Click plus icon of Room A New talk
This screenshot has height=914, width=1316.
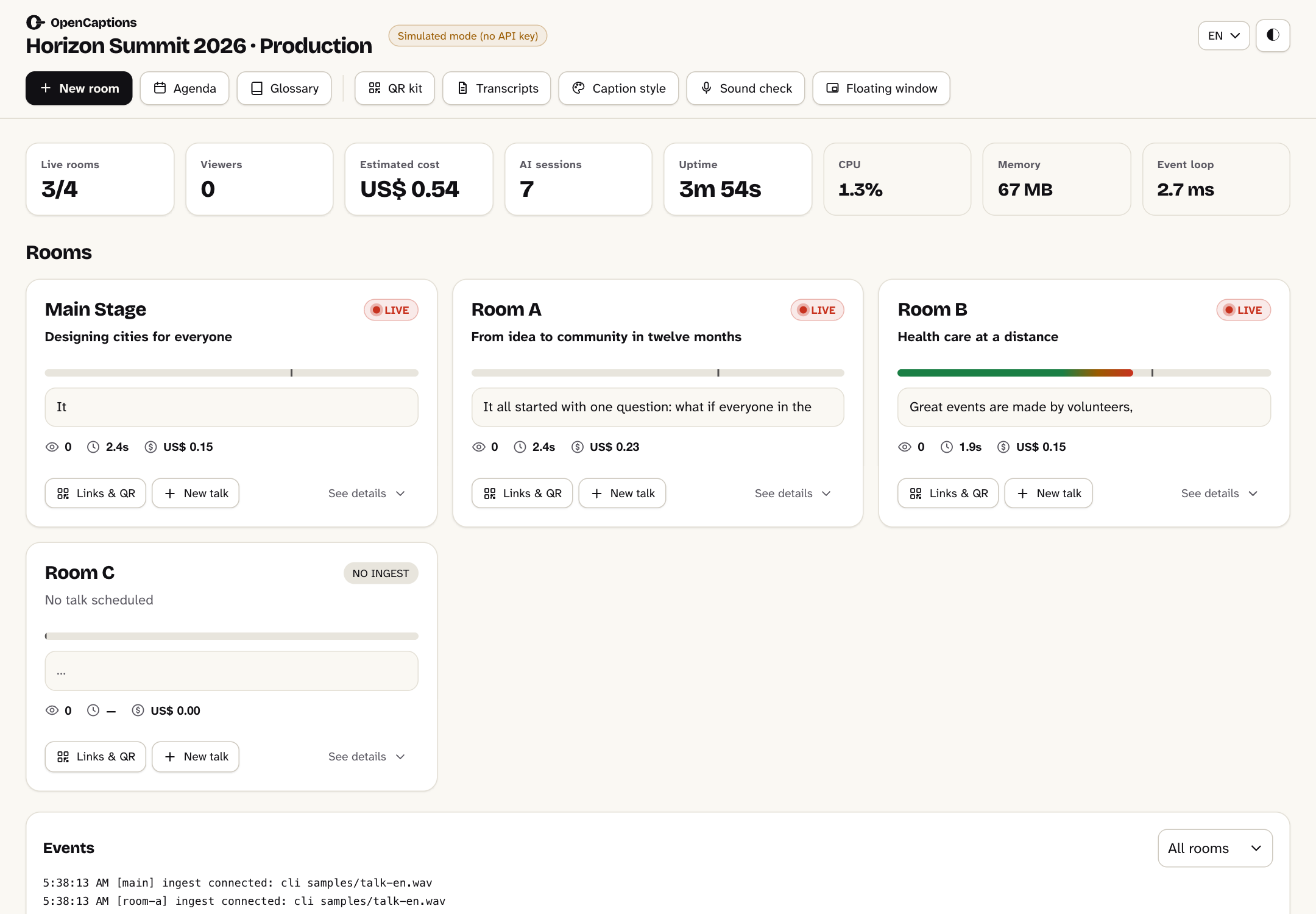click(596, 493)
